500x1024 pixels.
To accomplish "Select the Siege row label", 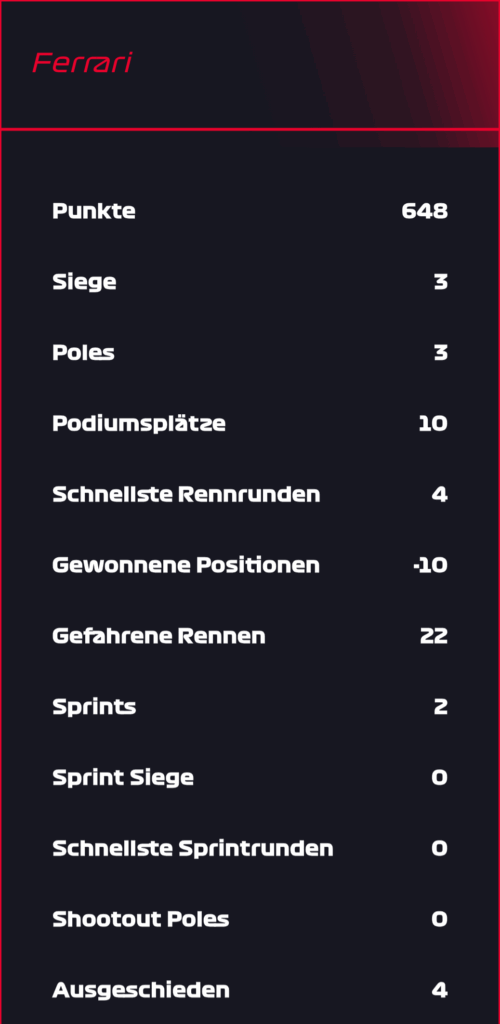I will point(84,283).
